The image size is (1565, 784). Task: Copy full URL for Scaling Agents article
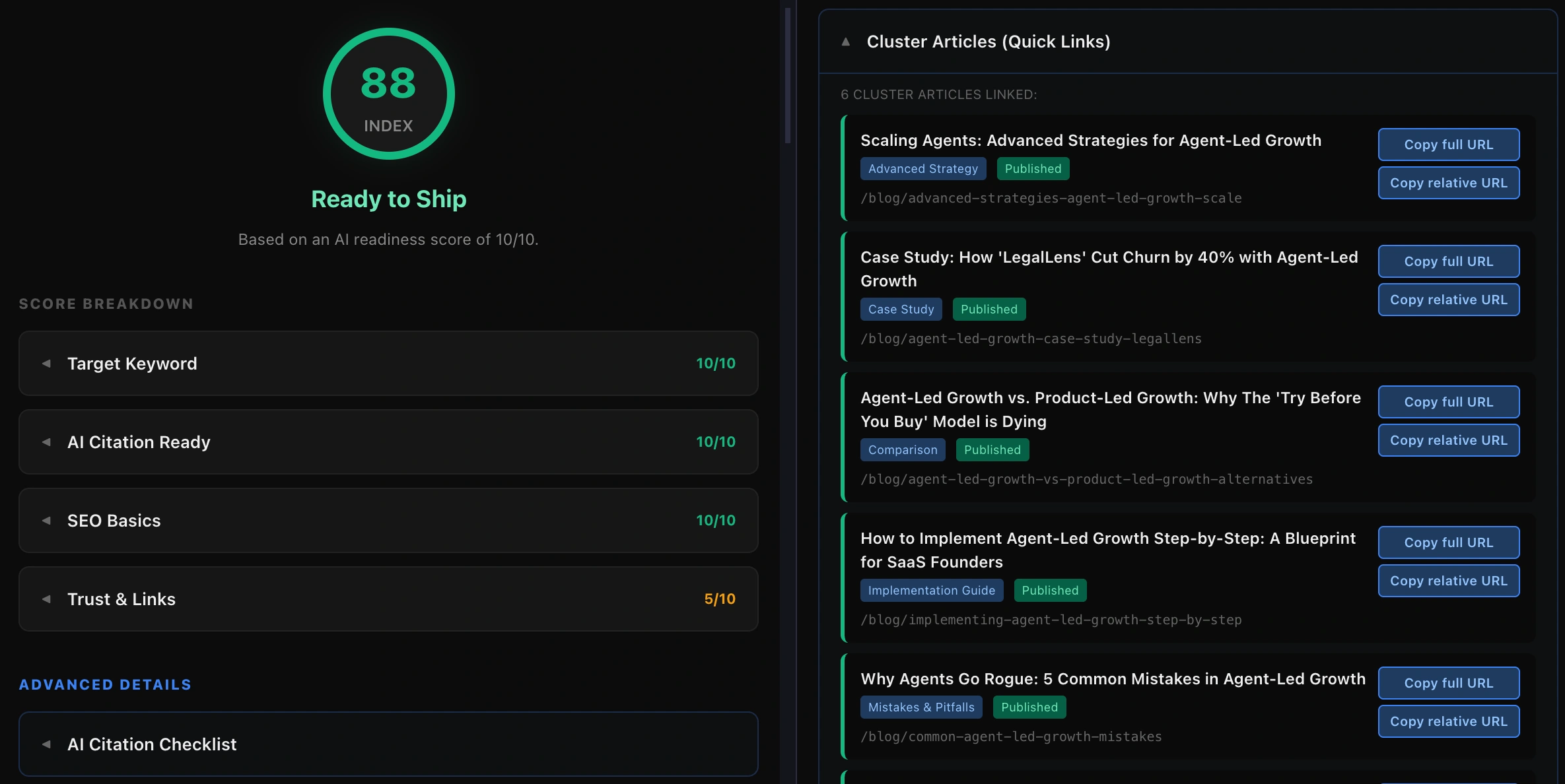tap(1448, 145)
